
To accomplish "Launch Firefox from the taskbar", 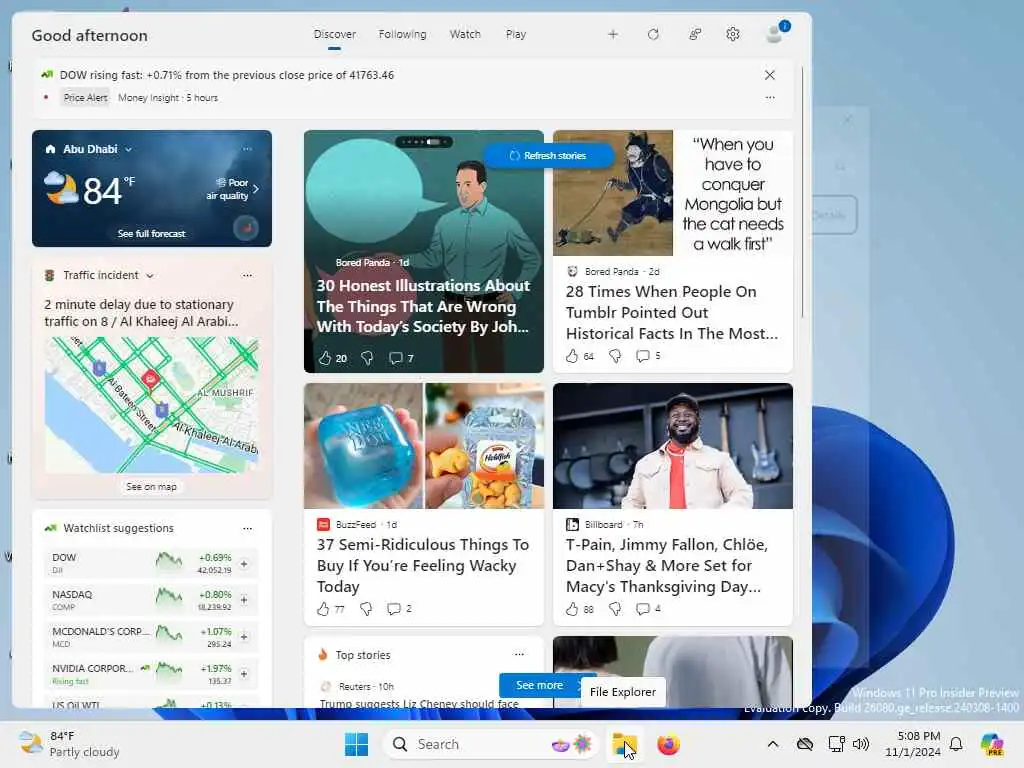I will (x=668, y=744).
